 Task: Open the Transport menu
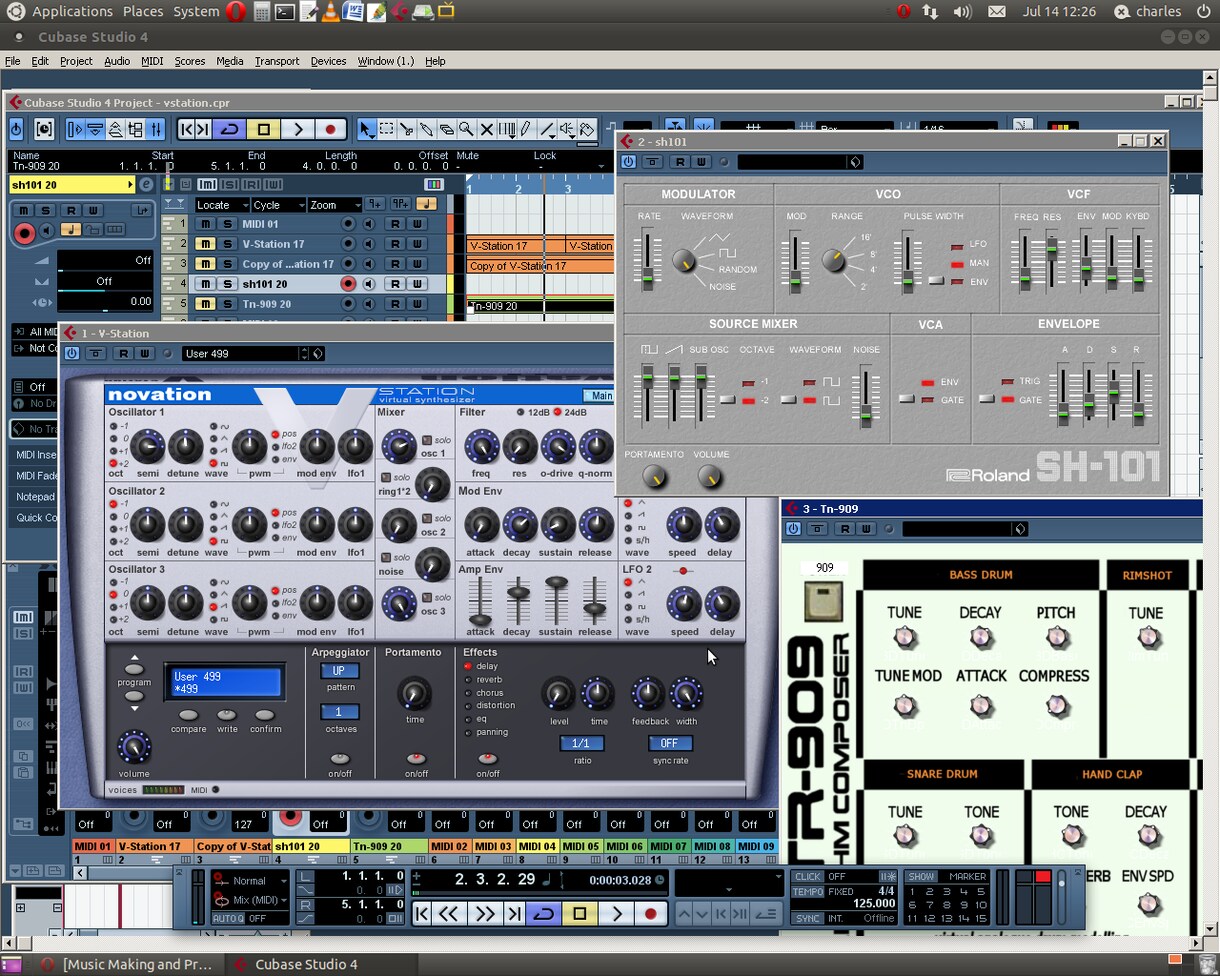click(277, 61)
